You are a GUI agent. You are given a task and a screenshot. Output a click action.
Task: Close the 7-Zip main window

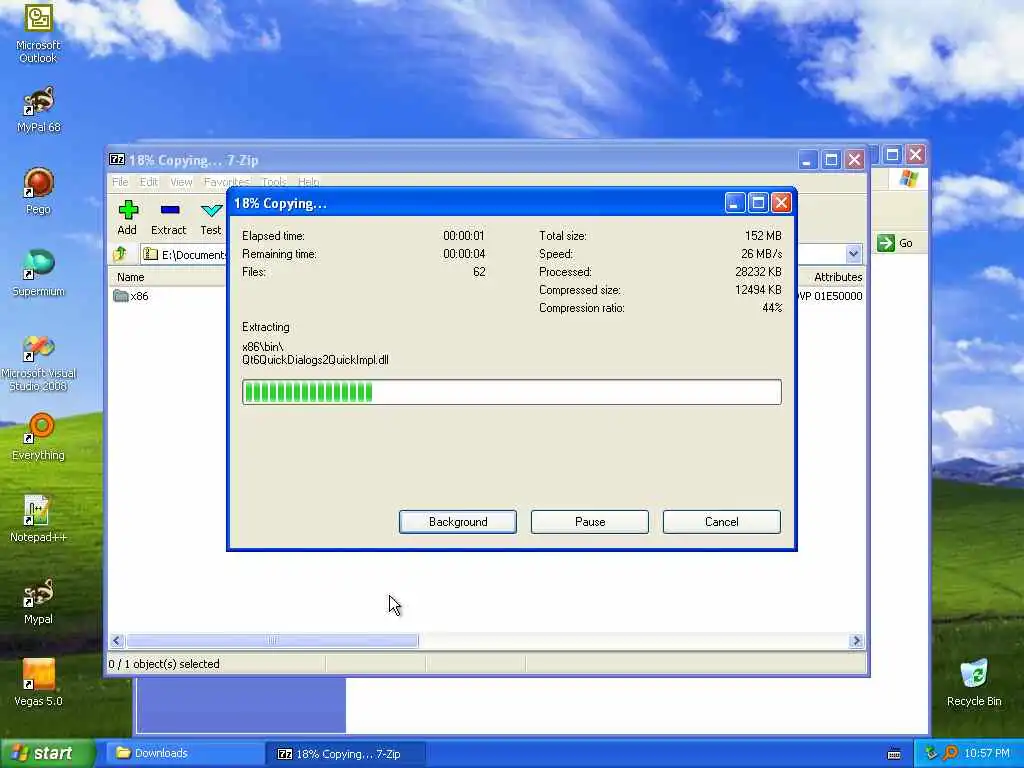(x=854, y=159)
